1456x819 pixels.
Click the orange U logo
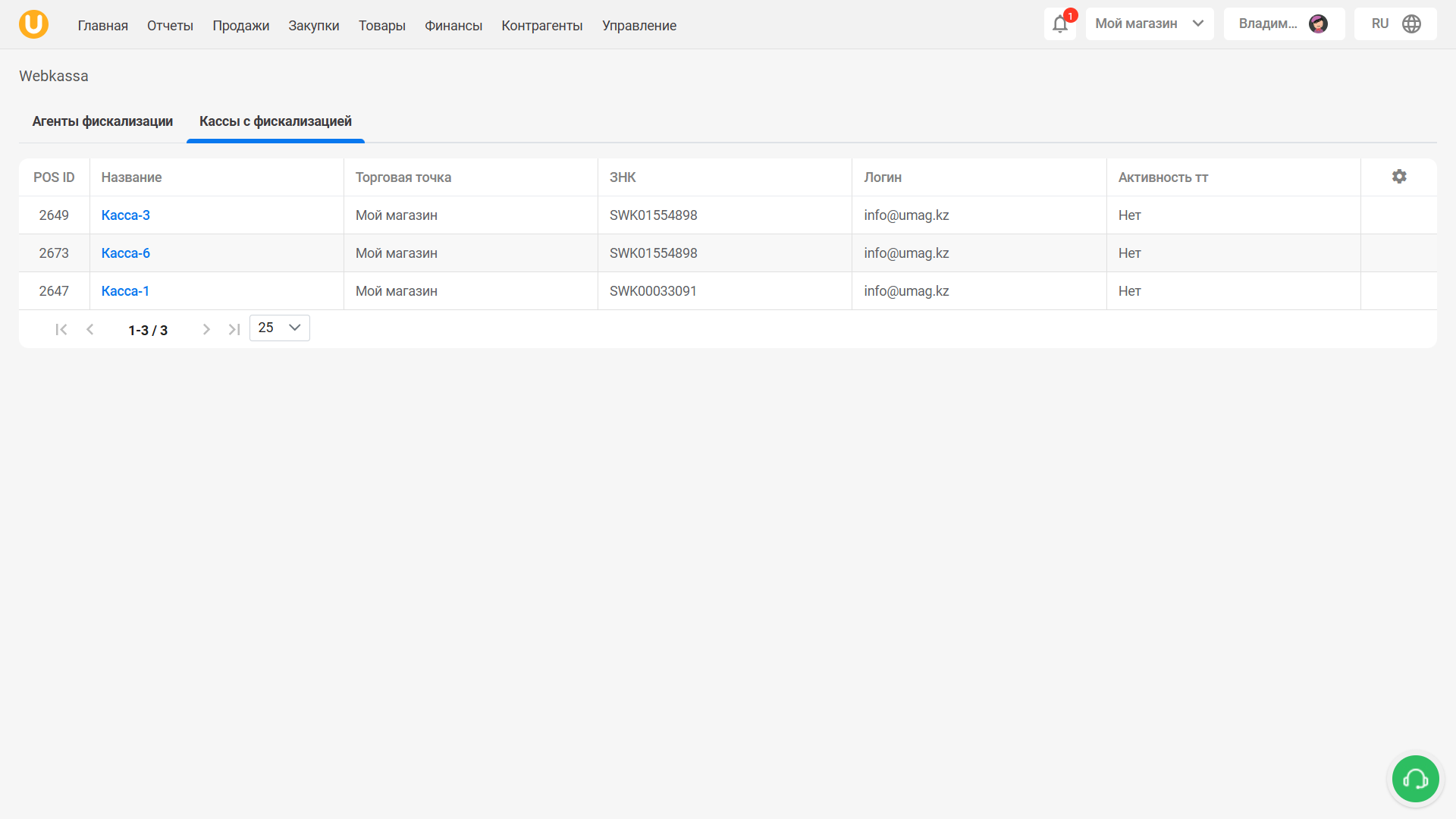(x=33, y=24)
